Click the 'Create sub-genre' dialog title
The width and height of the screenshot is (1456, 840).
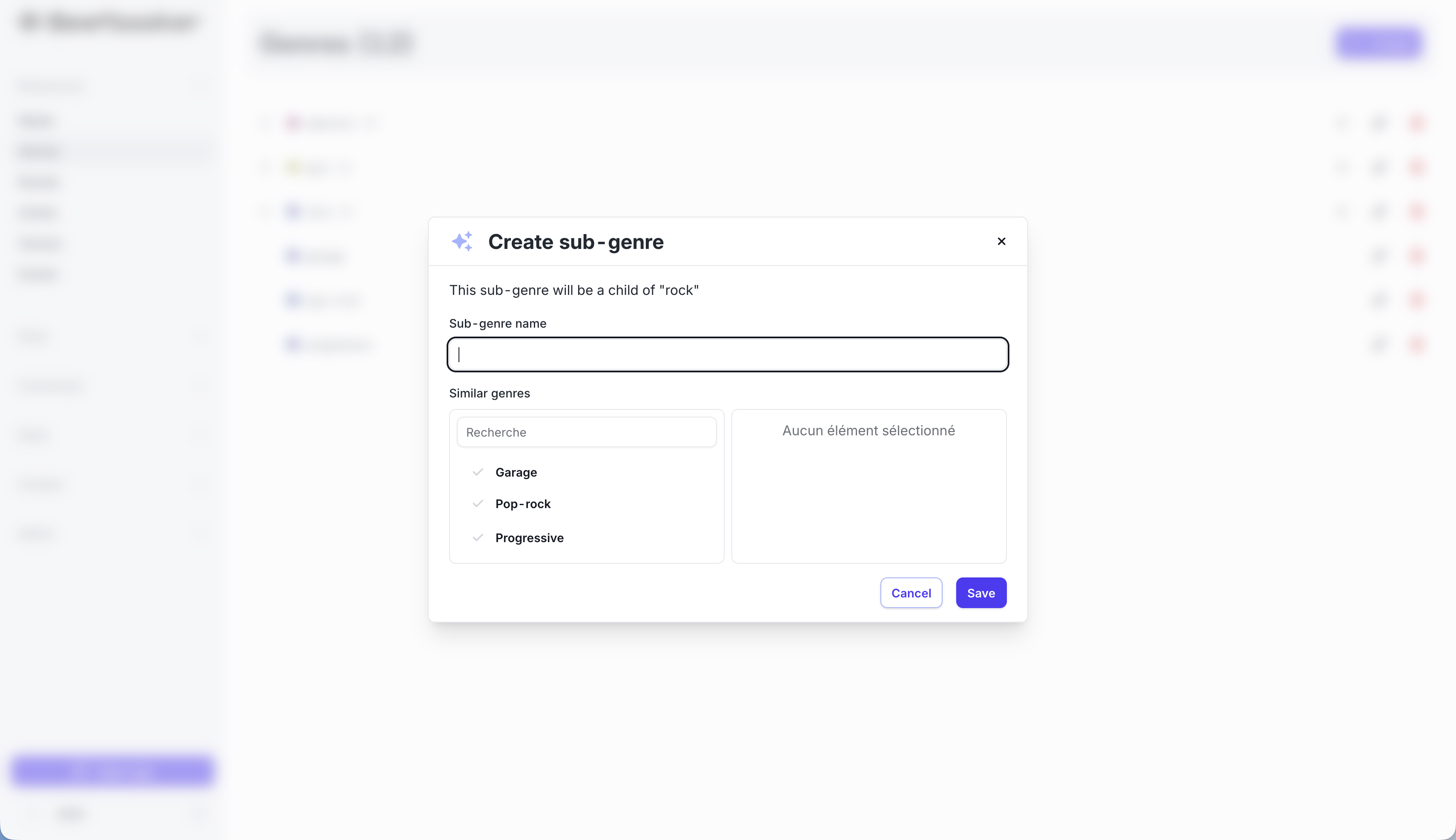575,242
